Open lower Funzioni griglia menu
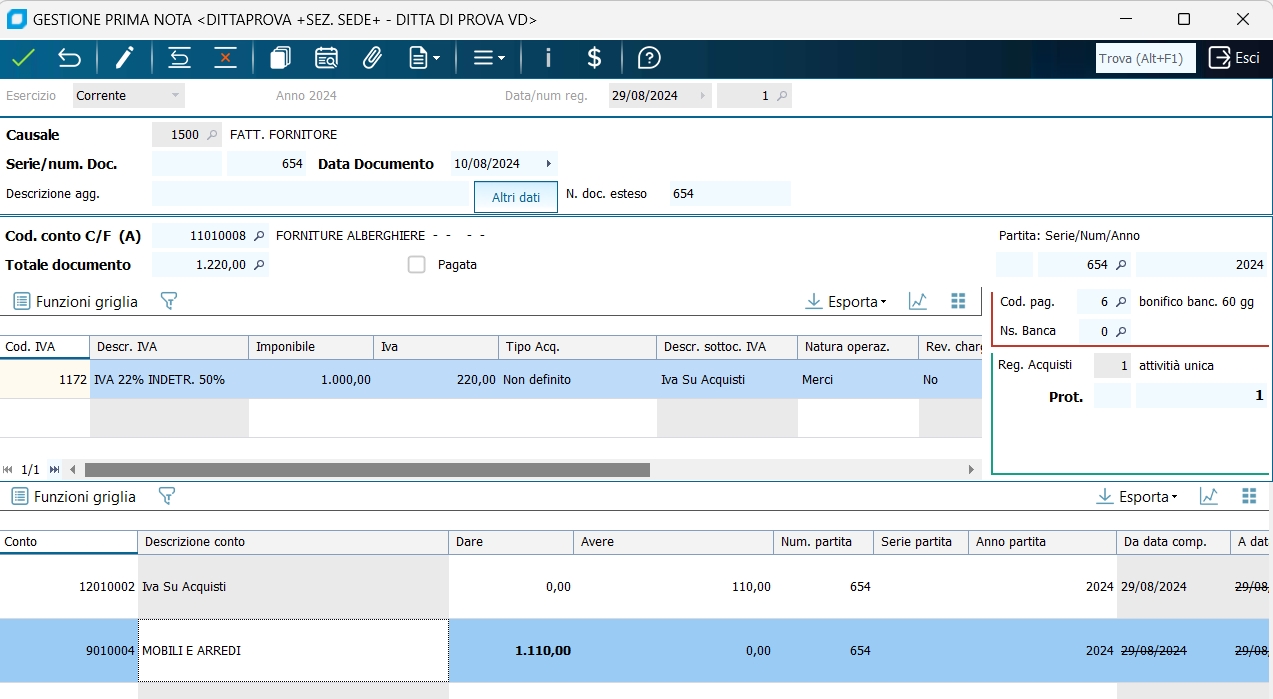The image size is (1273, 699). click(x=73, y=497)
